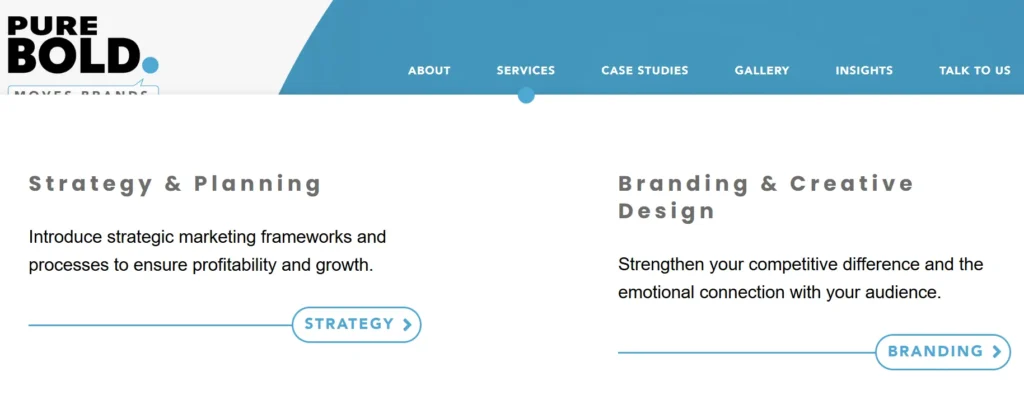Go to the Case Studies page
This screenshot has width=1024, height=414.
tap(644, 71)
